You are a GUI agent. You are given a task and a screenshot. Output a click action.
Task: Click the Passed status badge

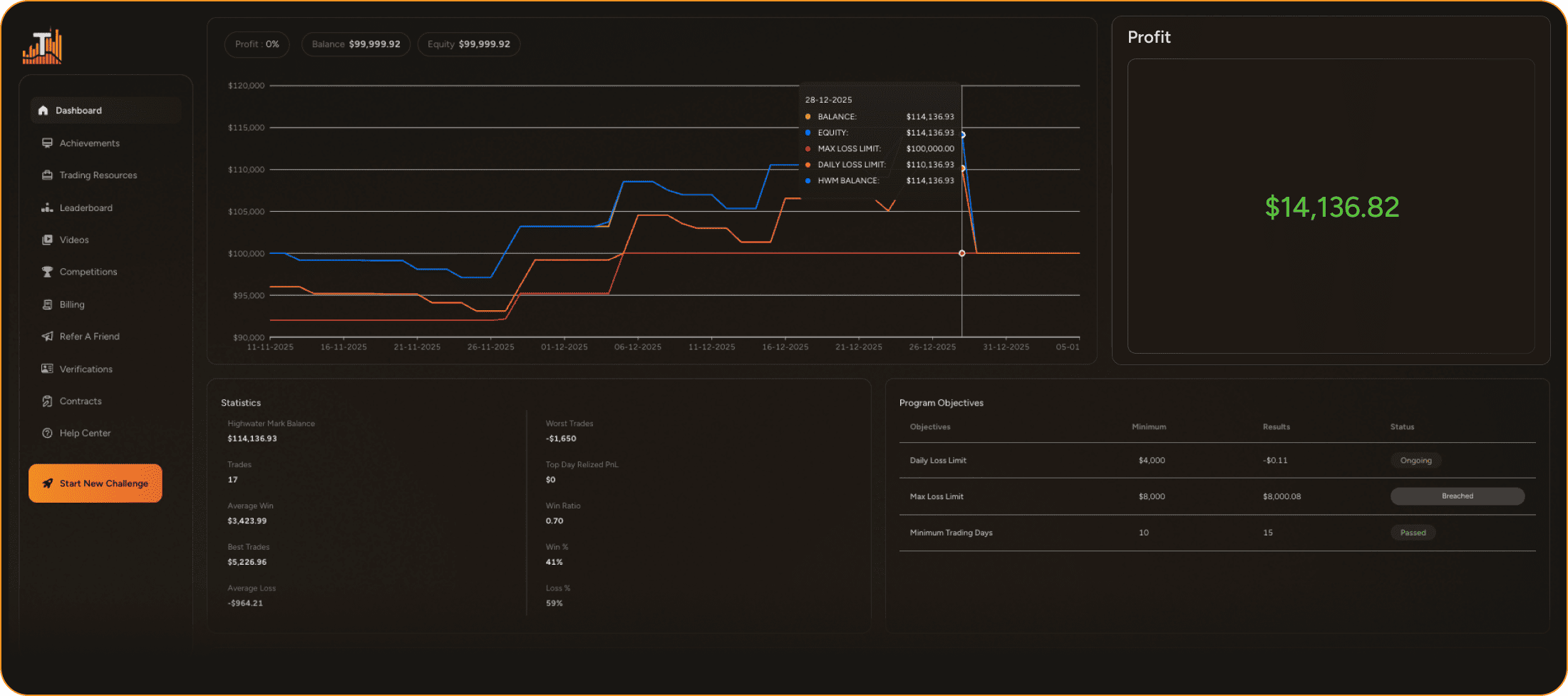1413,533
